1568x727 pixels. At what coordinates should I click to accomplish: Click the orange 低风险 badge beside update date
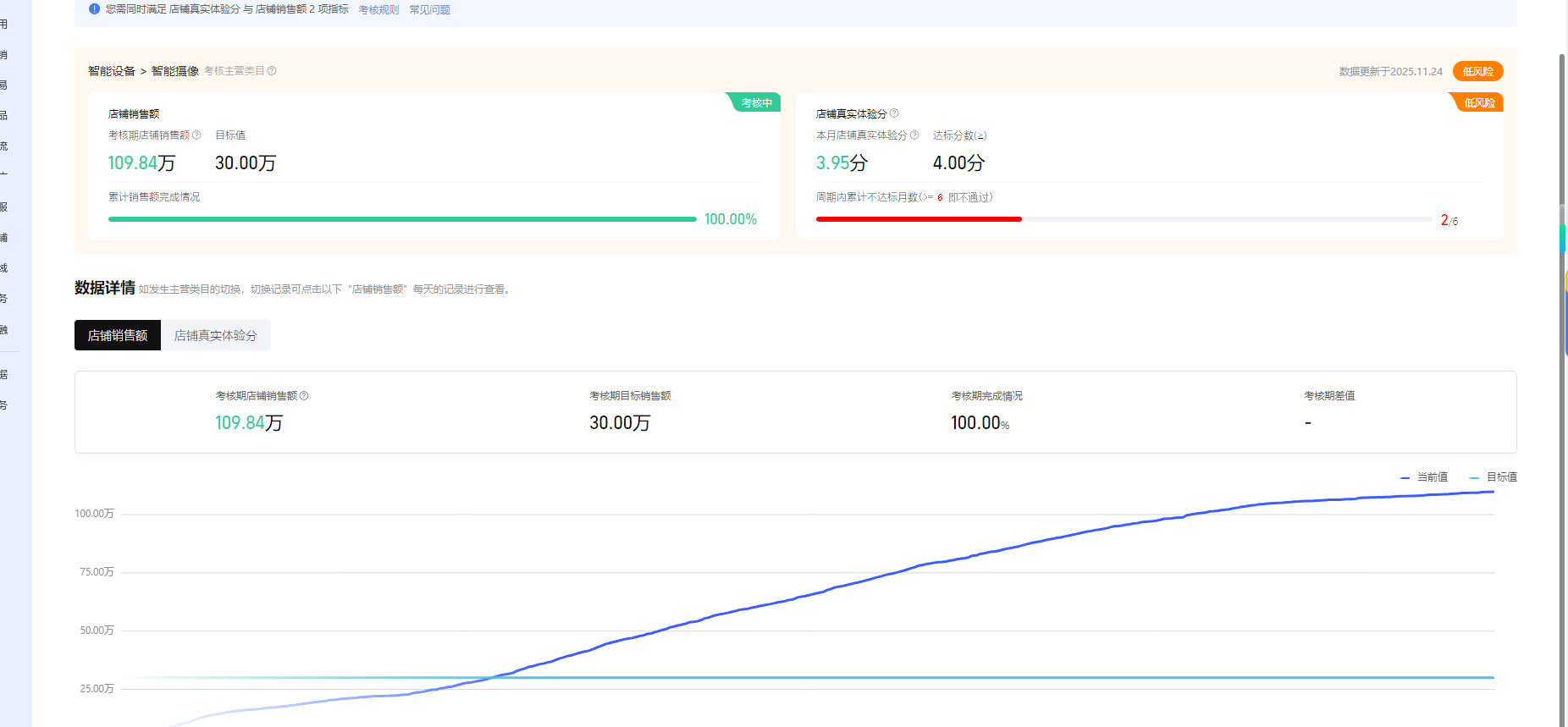tap(1477, 72)
